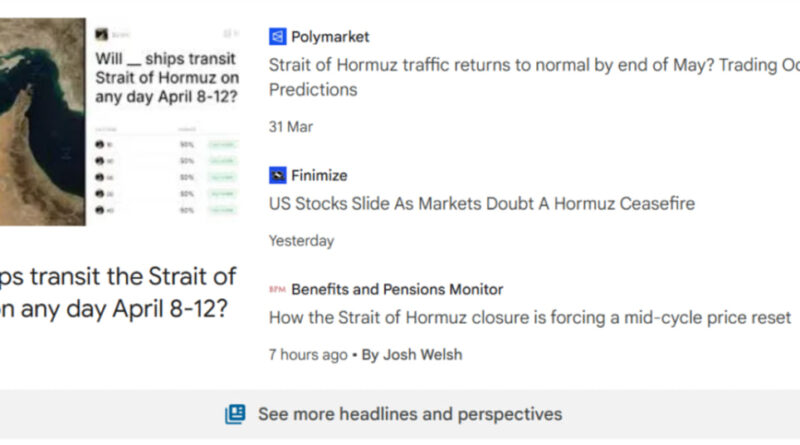Click the small avatar icon in thumbnail header
The image size is (800, 445).
coord(101,33)
